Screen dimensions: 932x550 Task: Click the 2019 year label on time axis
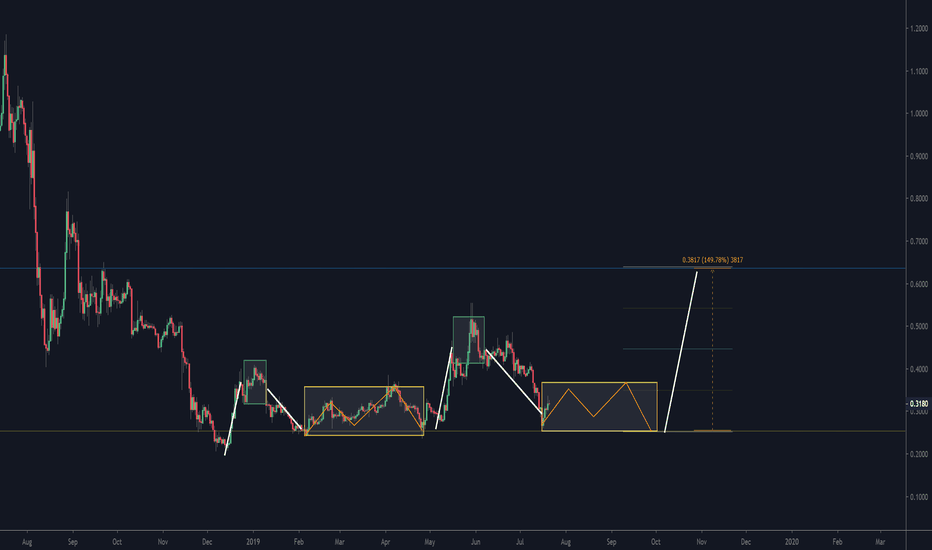click(x=253, y=542)
